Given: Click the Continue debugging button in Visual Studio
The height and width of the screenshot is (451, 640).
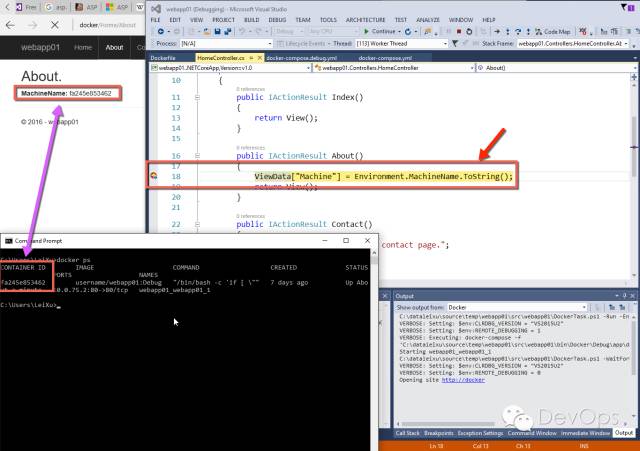Looking at the screenshot, I should click(x=380, y=31).
